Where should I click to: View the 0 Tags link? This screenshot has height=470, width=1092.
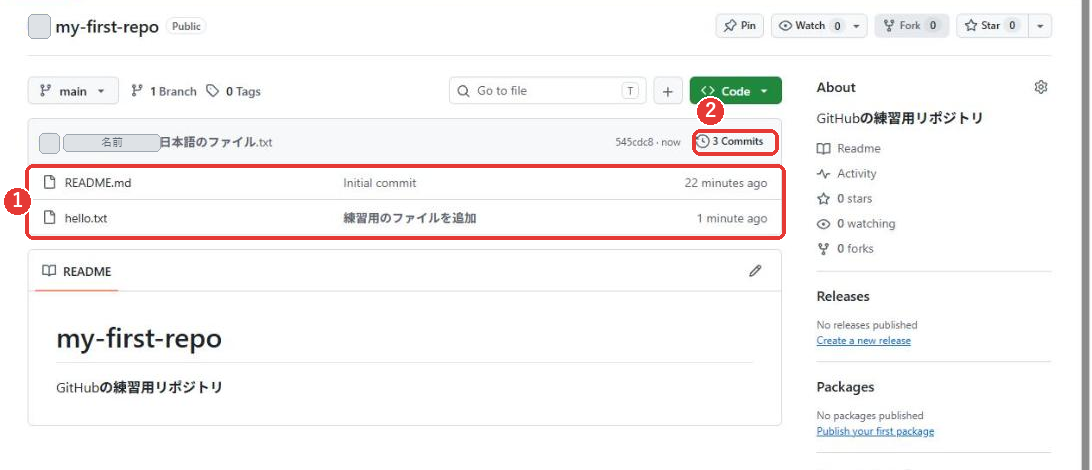click(x=234, y=91)
